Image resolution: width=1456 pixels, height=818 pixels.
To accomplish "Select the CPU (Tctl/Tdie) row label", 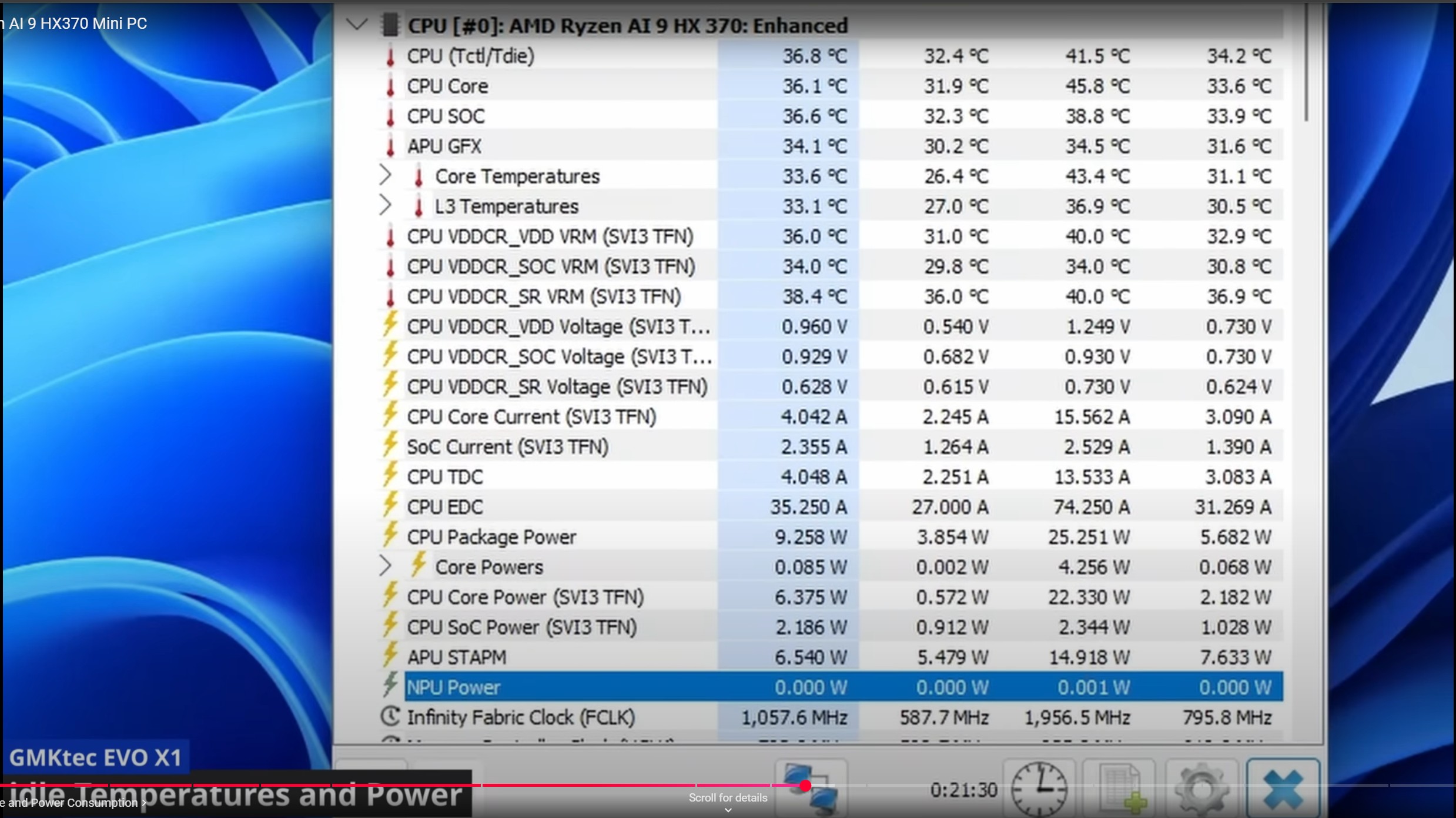I will (471, 56).
